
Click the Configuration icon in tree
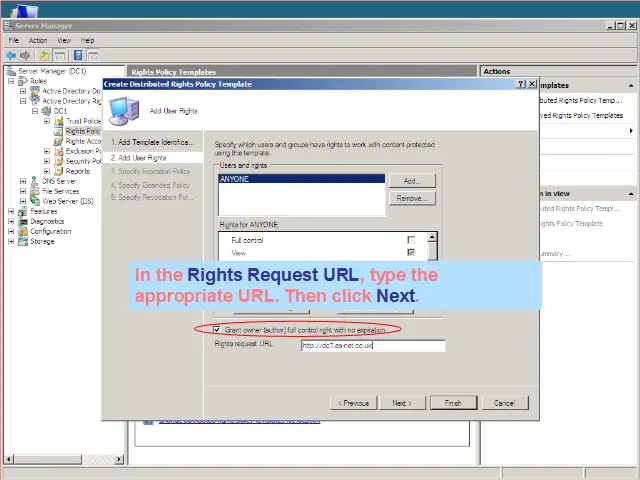tap(23, 231)
